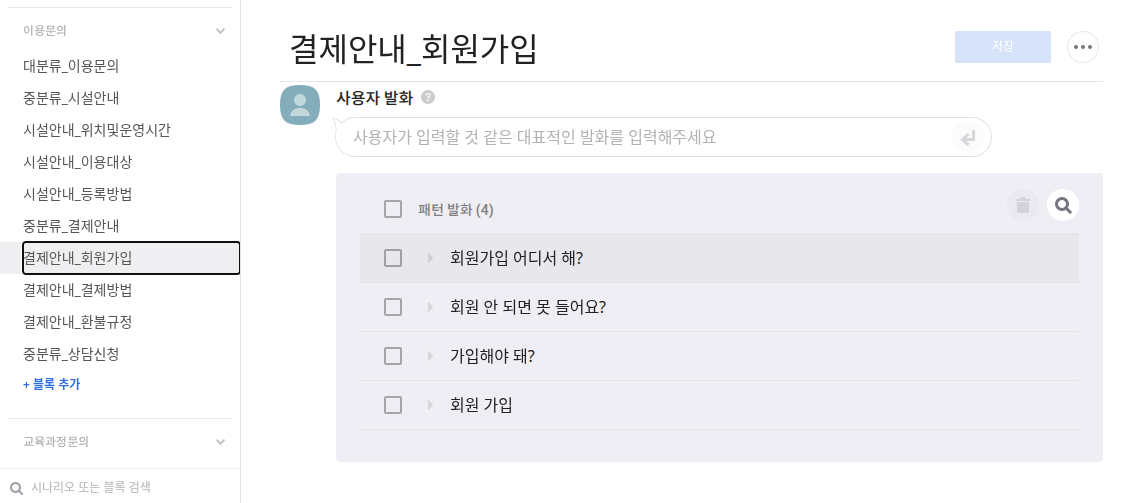The image size is (1138, 503).
Task: Click the 저장 save button
Action: click(x=1002, y=47)
